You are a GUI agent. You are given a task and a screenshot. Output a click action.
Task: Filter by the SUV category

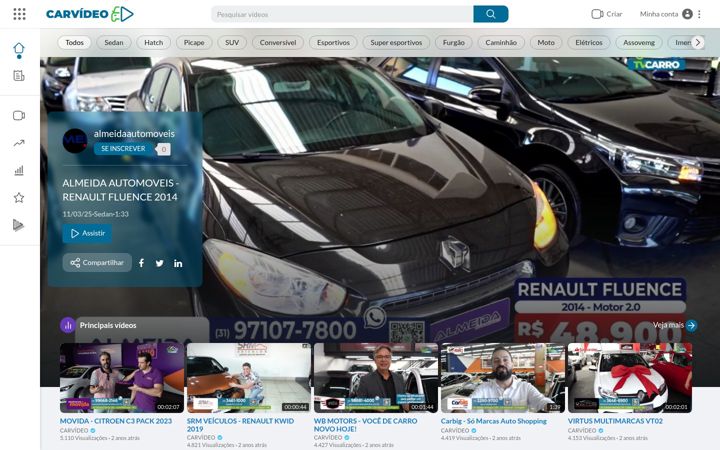point(232,43)
